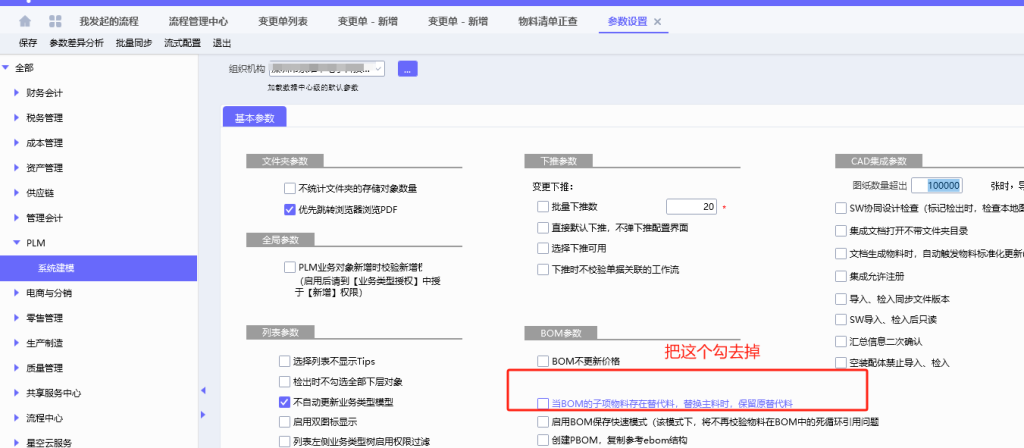Switch to 流程管理中心 tab
Screen dimensions: 1024x448
[x=199, y=22]
